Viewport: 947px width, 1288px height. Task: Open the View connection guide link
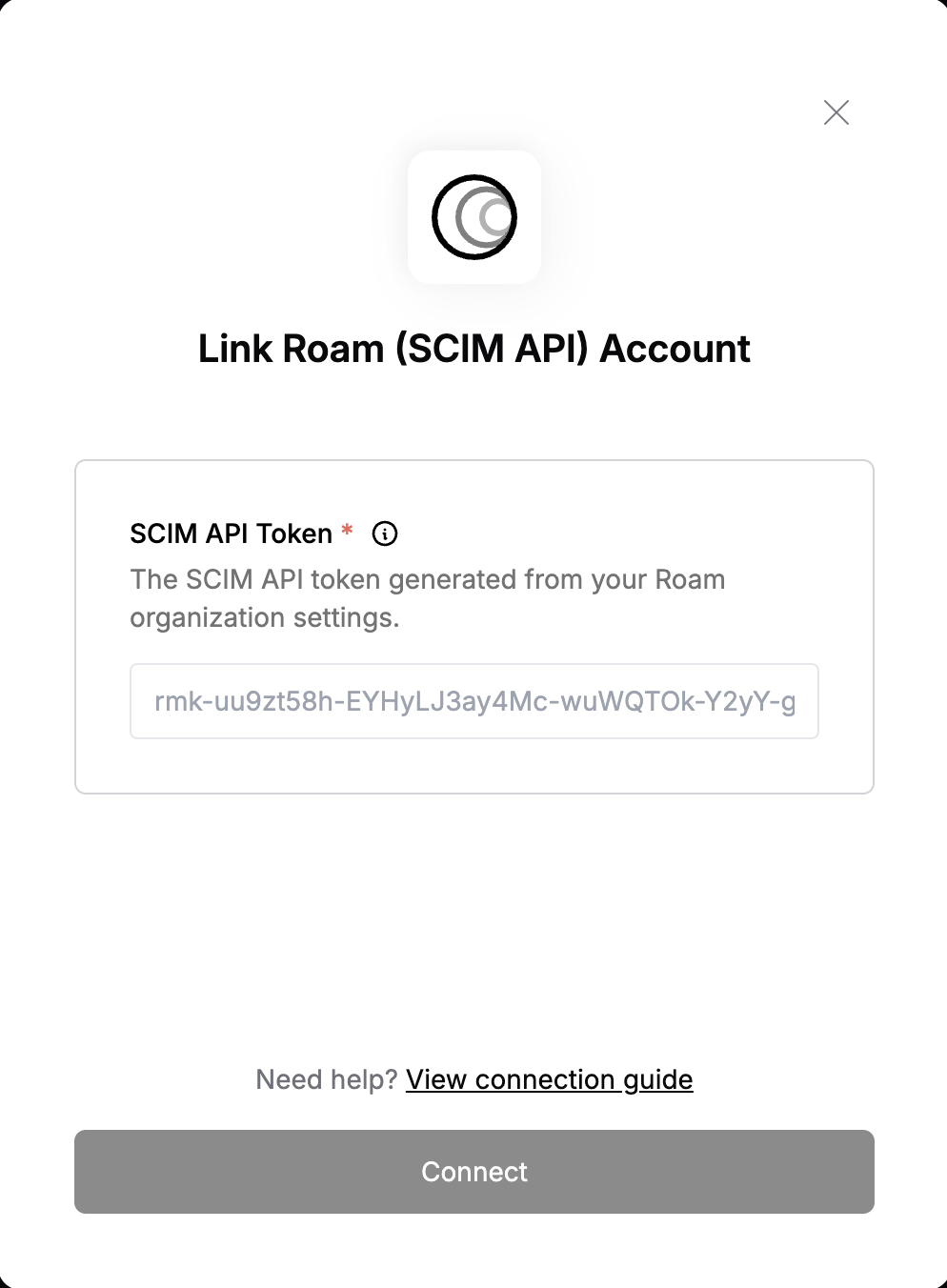tap(550, 1079)
